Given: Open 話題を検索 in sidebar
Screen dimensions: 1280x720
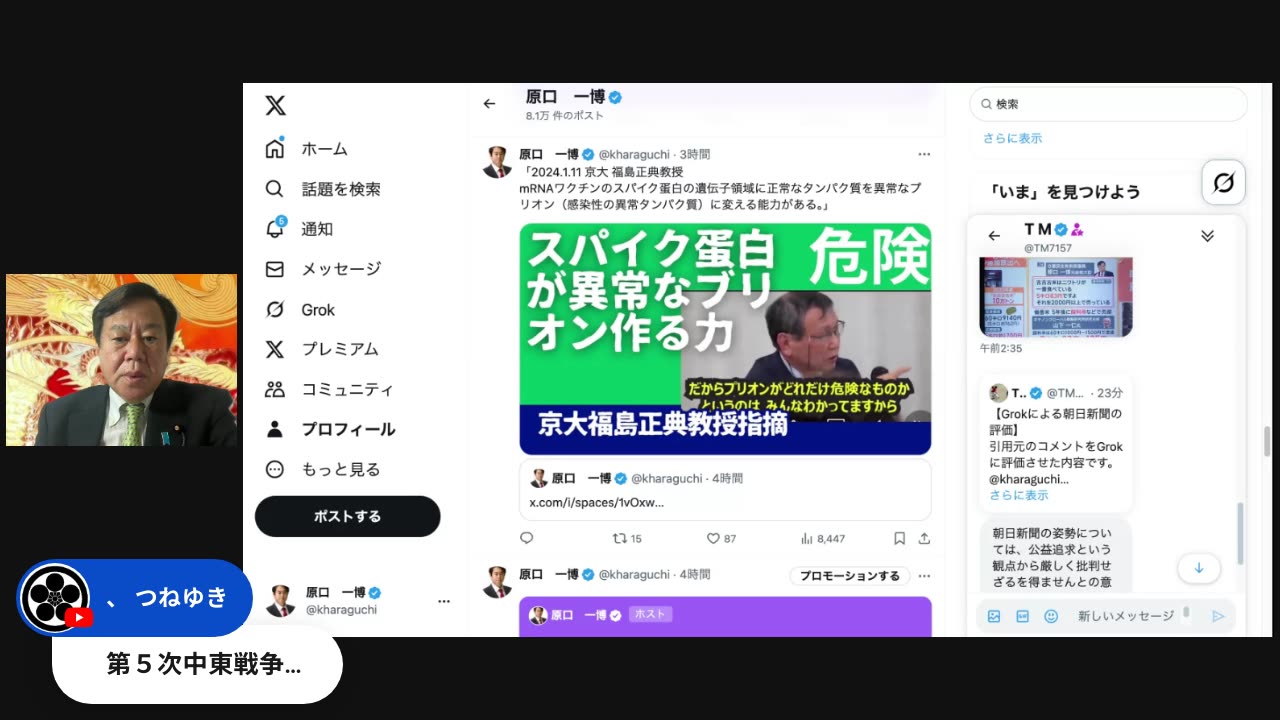Looking at the screenshot, I should tap(323, 189).
